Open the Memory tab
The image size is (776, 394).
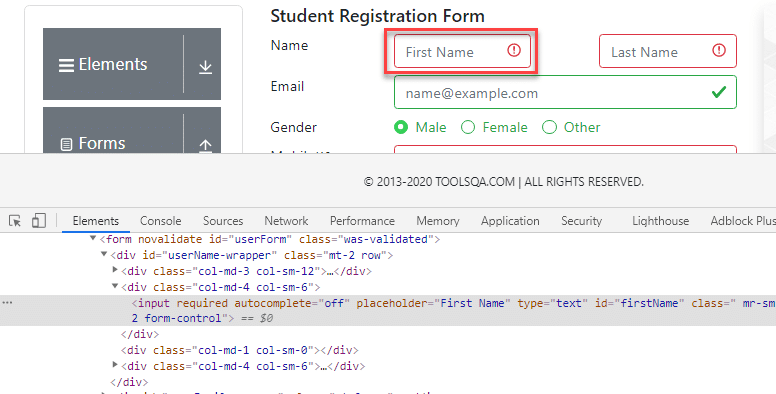pyautogui.click(x=437, y=221)
